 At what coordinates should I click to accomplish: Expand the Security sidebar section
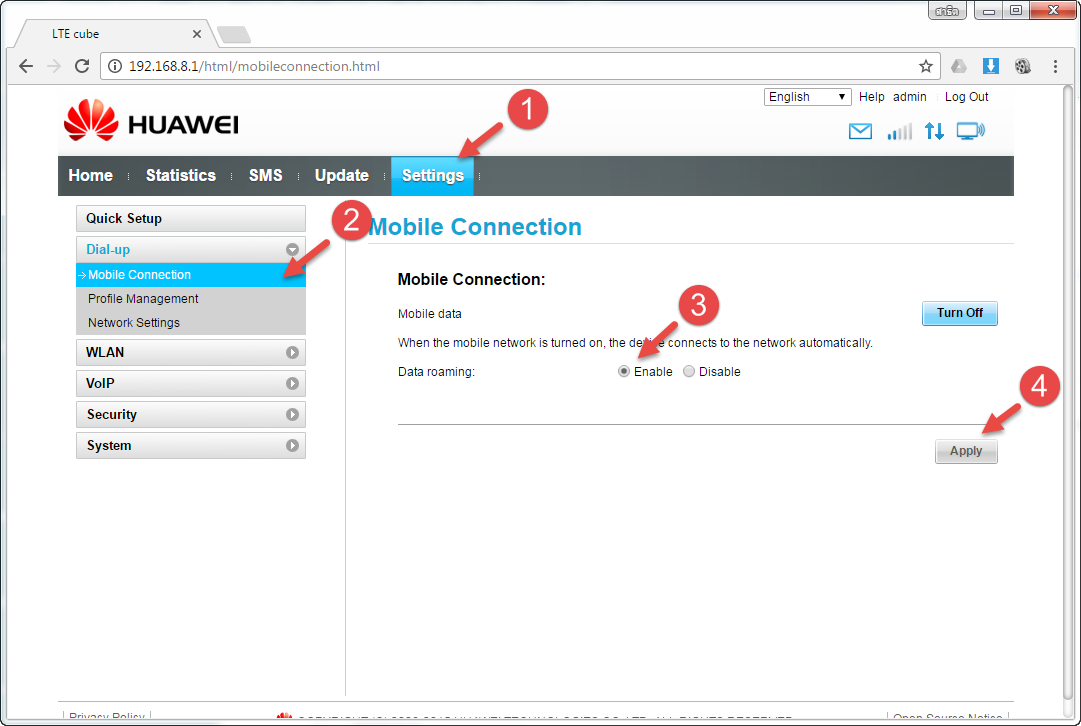[x=190, y=415]
